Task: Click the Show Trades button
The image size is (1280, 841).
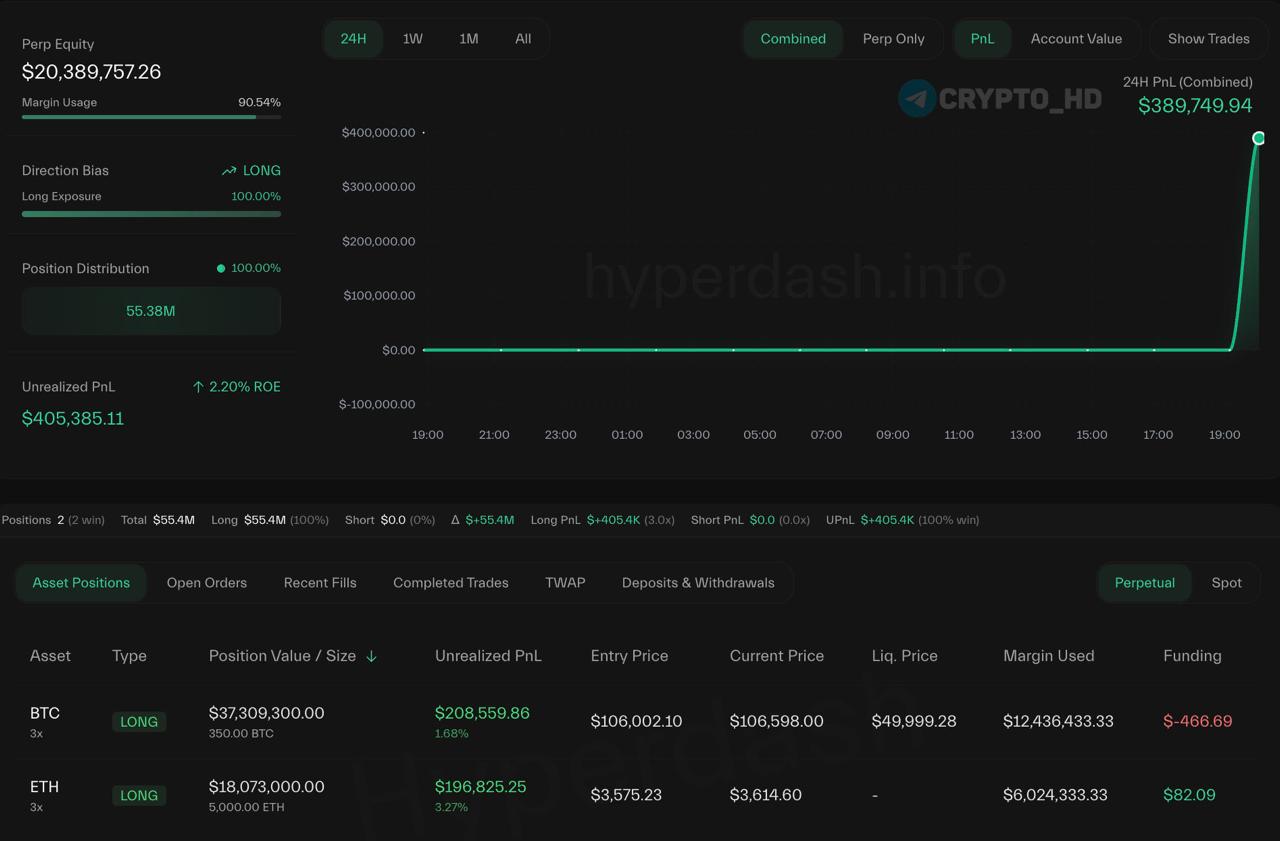Action: [1208, 39]
